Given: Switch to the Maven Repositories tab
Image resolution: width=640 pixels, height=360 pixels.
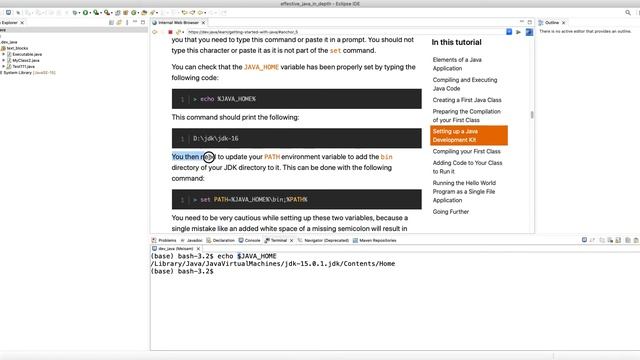Looking at the screenshot, I should pyautogui.click(x=375, y=240).
